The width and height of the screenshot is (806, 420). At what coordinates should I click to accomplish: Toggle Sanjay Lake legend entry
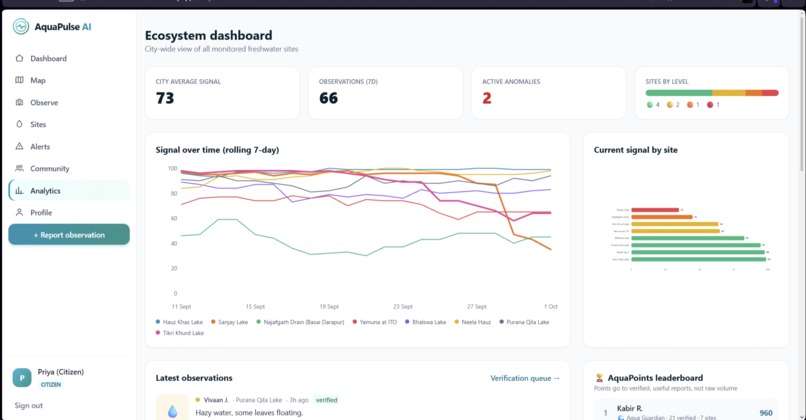click(x=229, y=322)
